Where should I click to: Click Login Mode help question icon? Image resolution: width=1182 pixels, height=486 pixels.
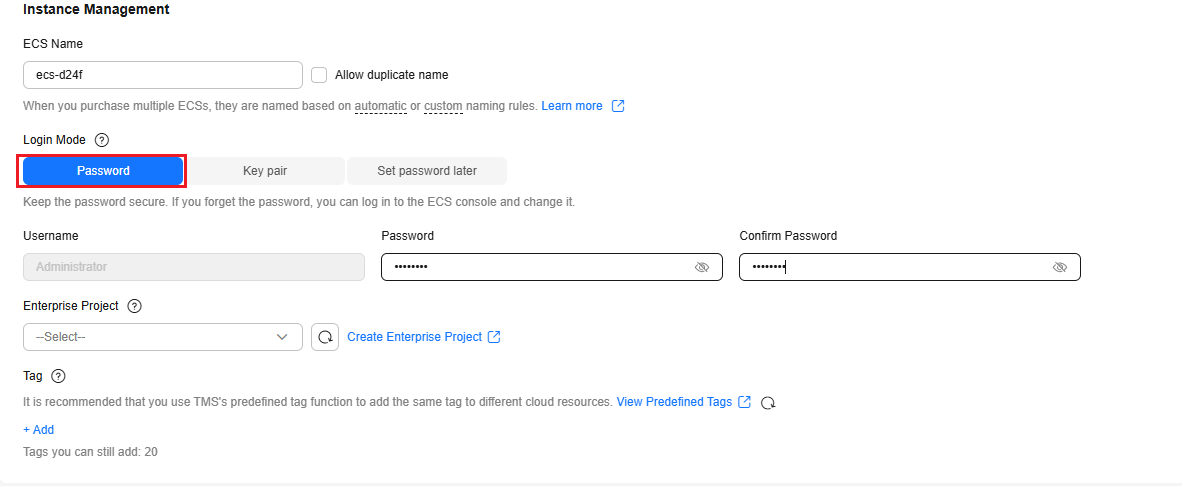tap(101, 140)
